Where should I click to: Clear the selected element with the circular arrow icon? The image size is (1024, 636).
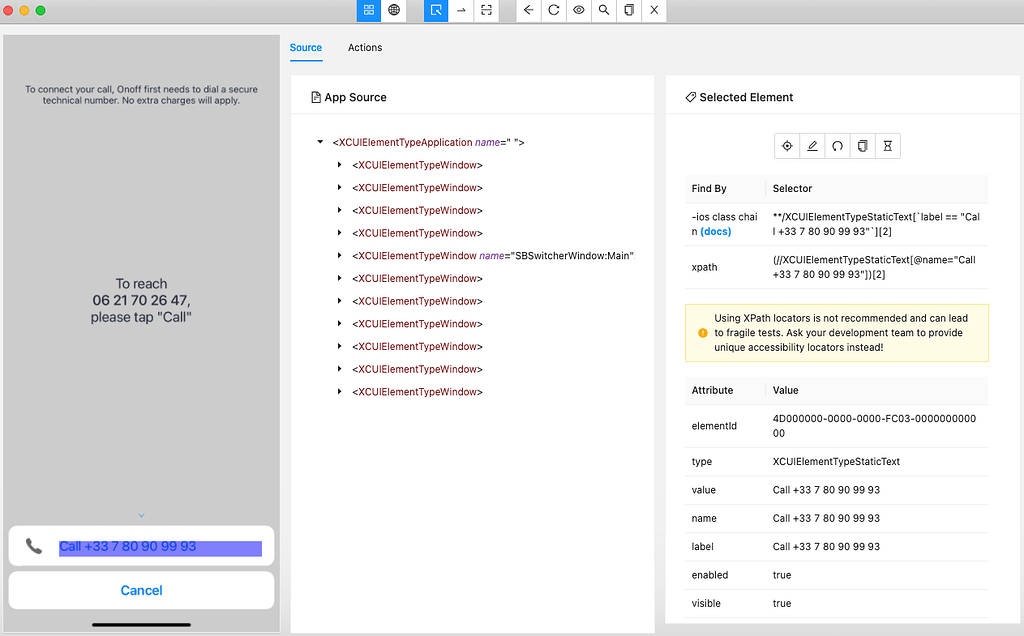click(x=837, y=146)
